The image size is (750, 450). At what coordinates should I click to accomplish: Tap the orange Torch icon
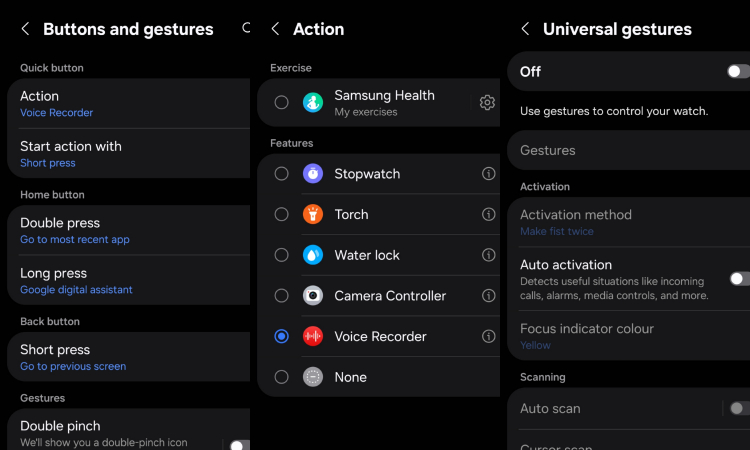pyautogui.click(x=313, y=214)
